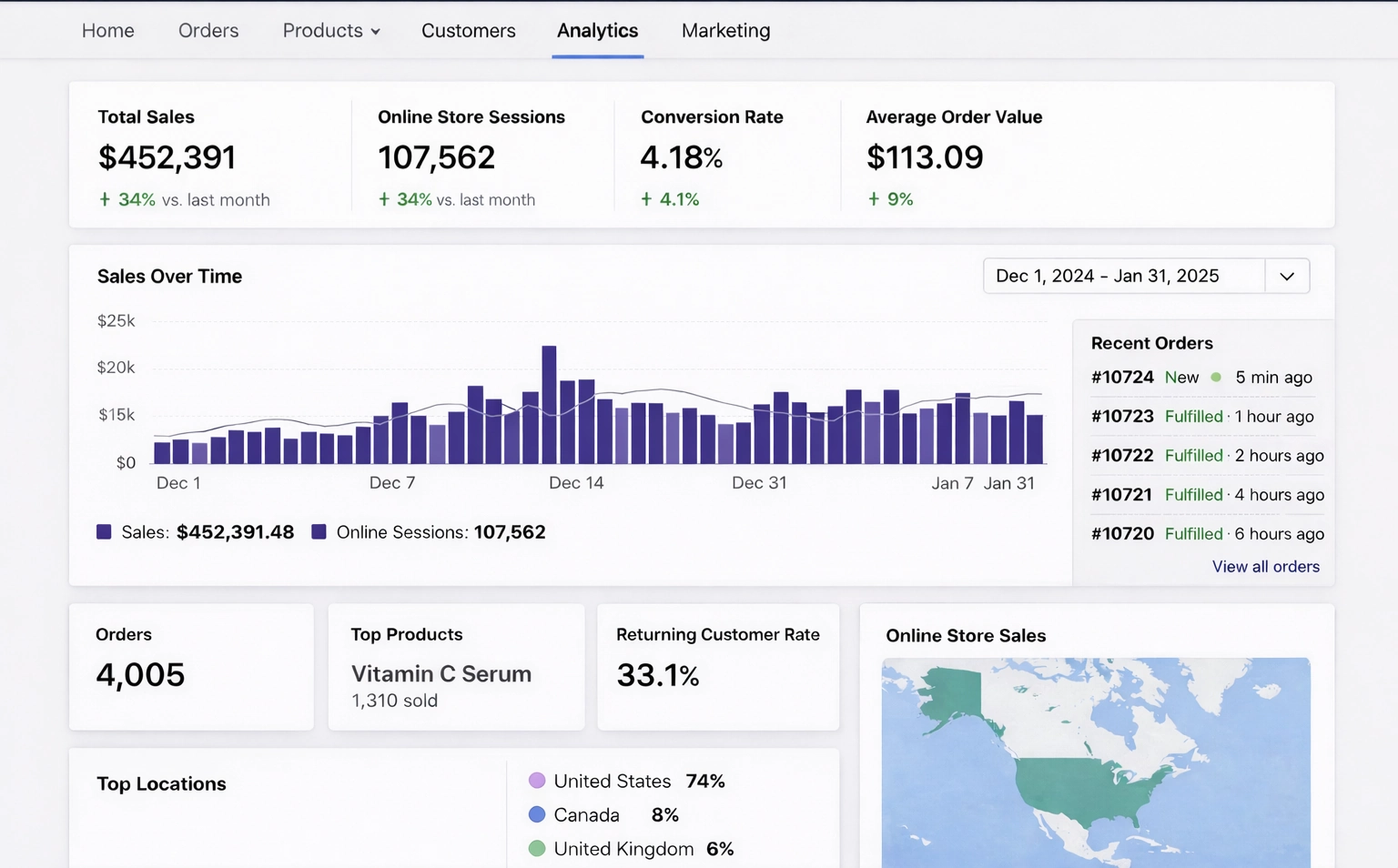Click the Vitamin C Serum top product
This screenshot has height=868, width=1398.
441,673
